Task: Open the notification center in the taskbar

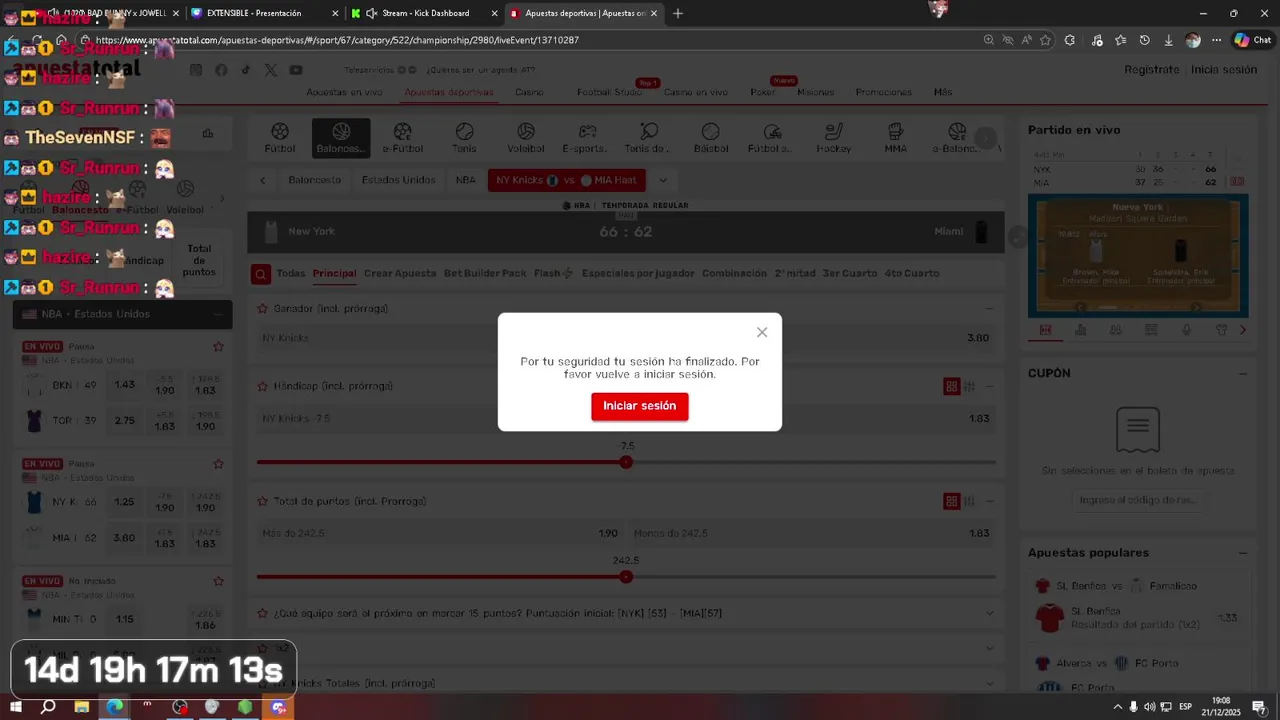Action: tap(1259, 707)
